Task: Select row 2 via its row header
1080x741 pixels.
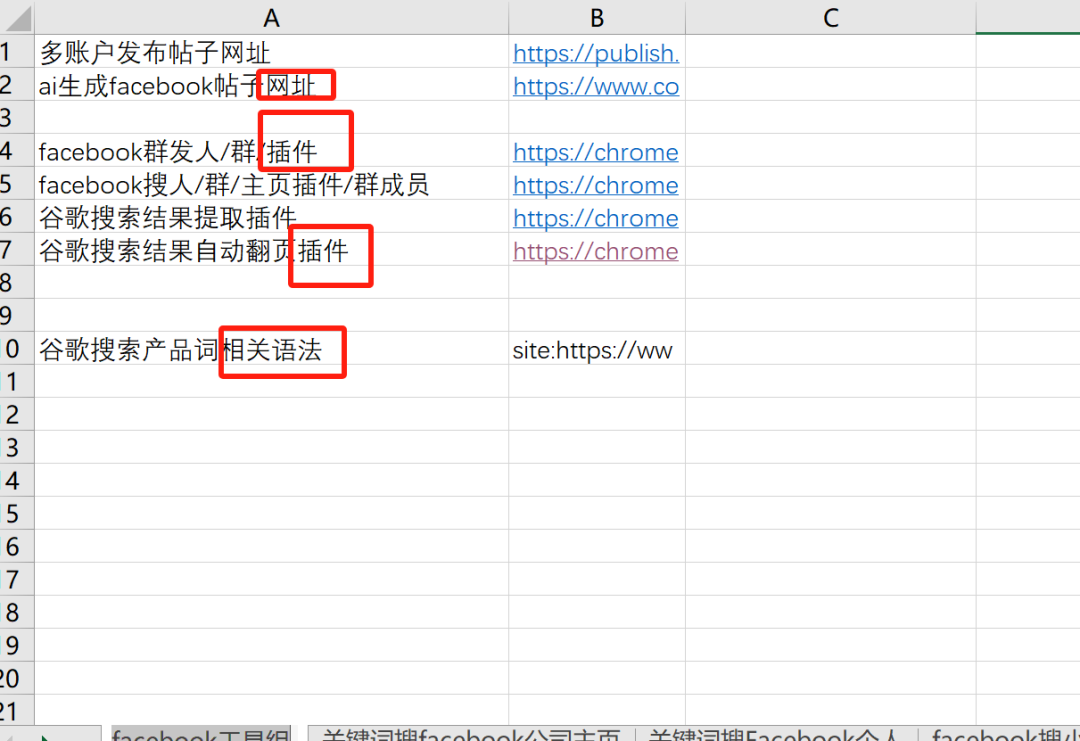Action: [x=17, y=85]
